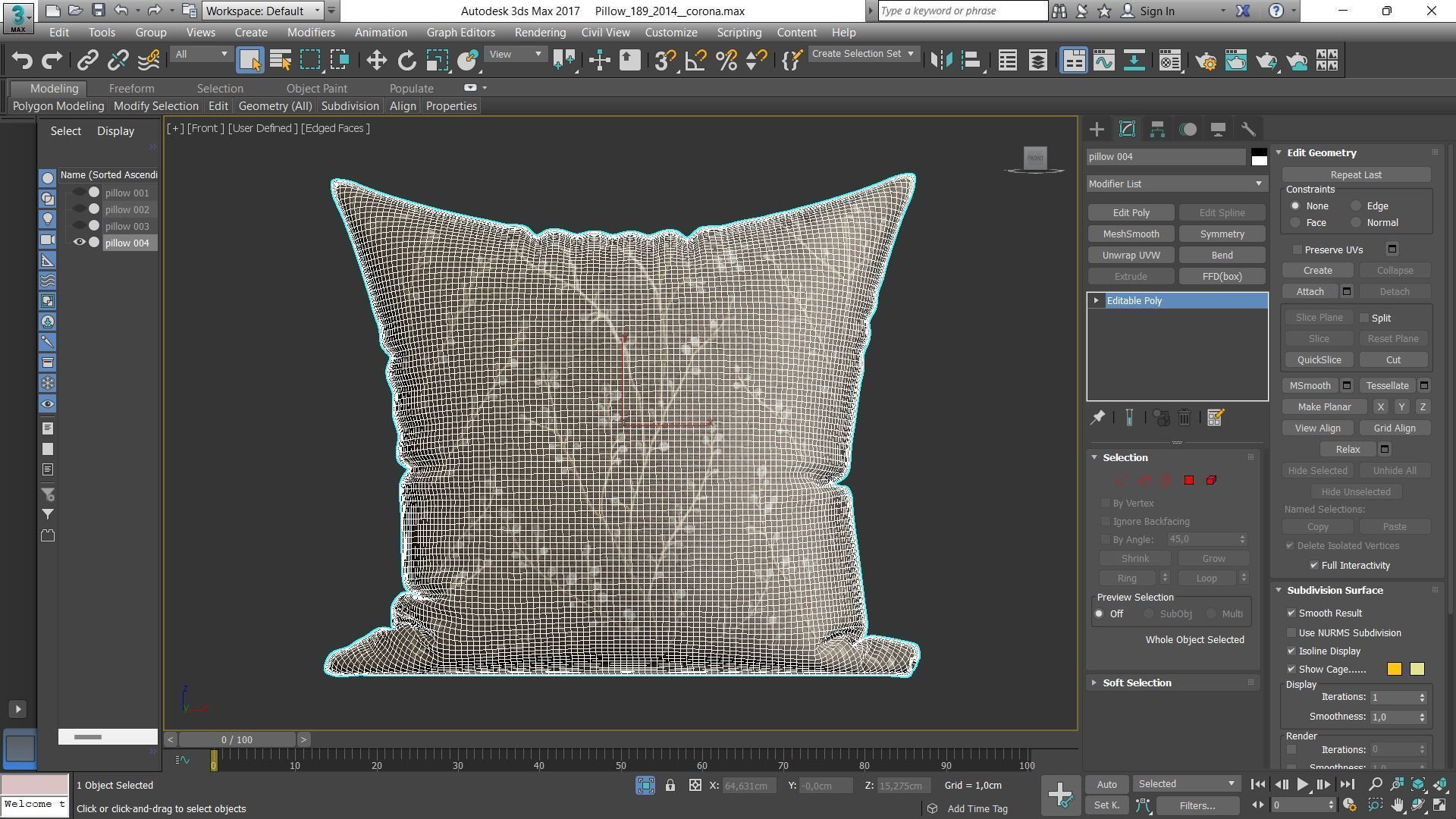The width and height of the screenshot is (1456, 819).
Task: Toggle Percent Snap
Action: pyautogui.click(x=726, y=61)
